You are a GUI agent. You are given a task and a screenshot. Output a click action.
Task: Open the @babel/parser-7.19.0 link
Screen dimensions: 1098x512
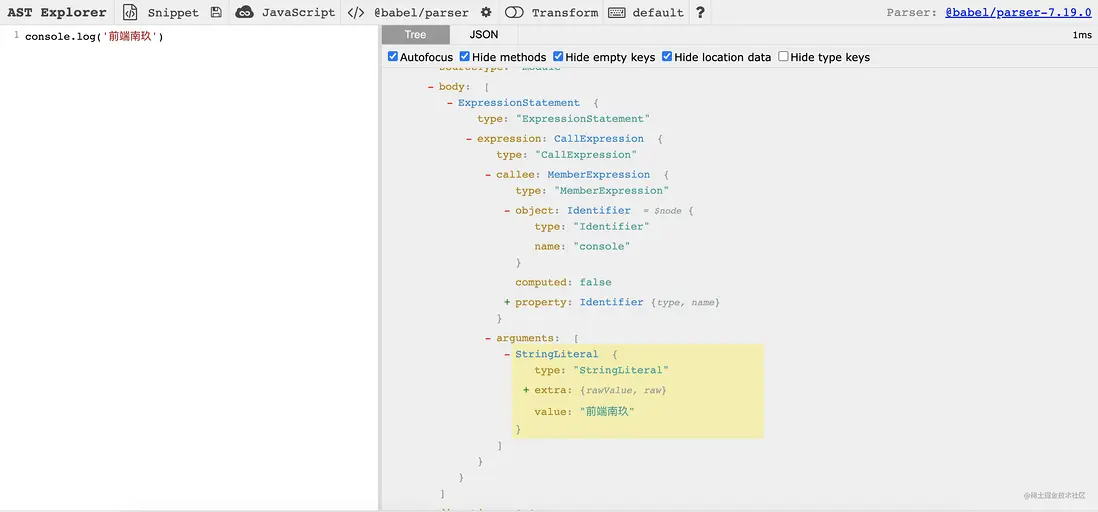(x=1018, y=13)
